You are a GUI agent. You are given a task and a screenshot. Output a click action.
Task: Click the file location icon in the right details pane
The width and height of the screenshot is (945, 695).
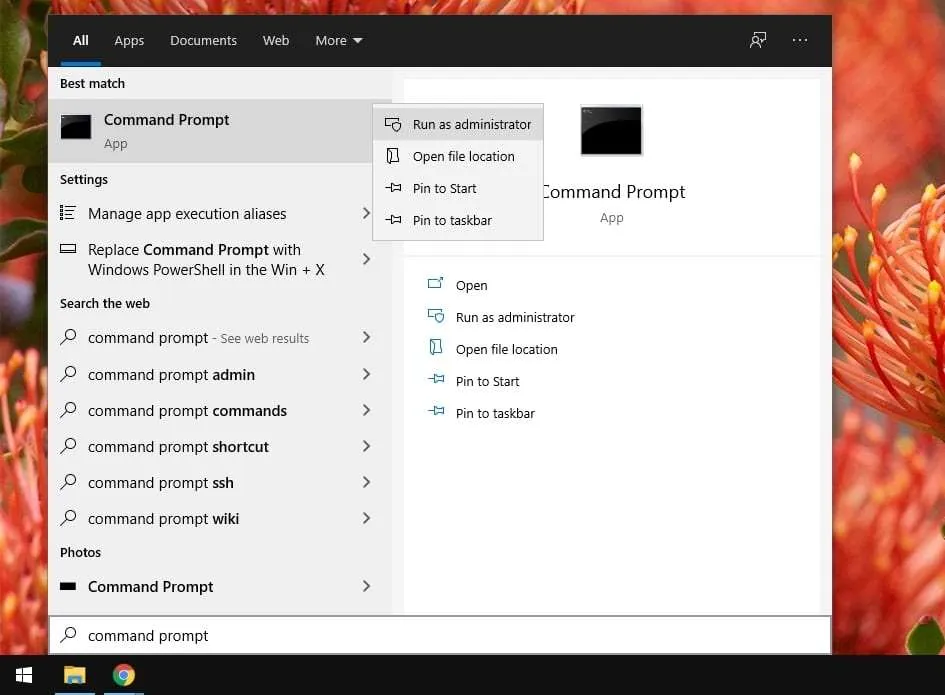coord(435,348)
